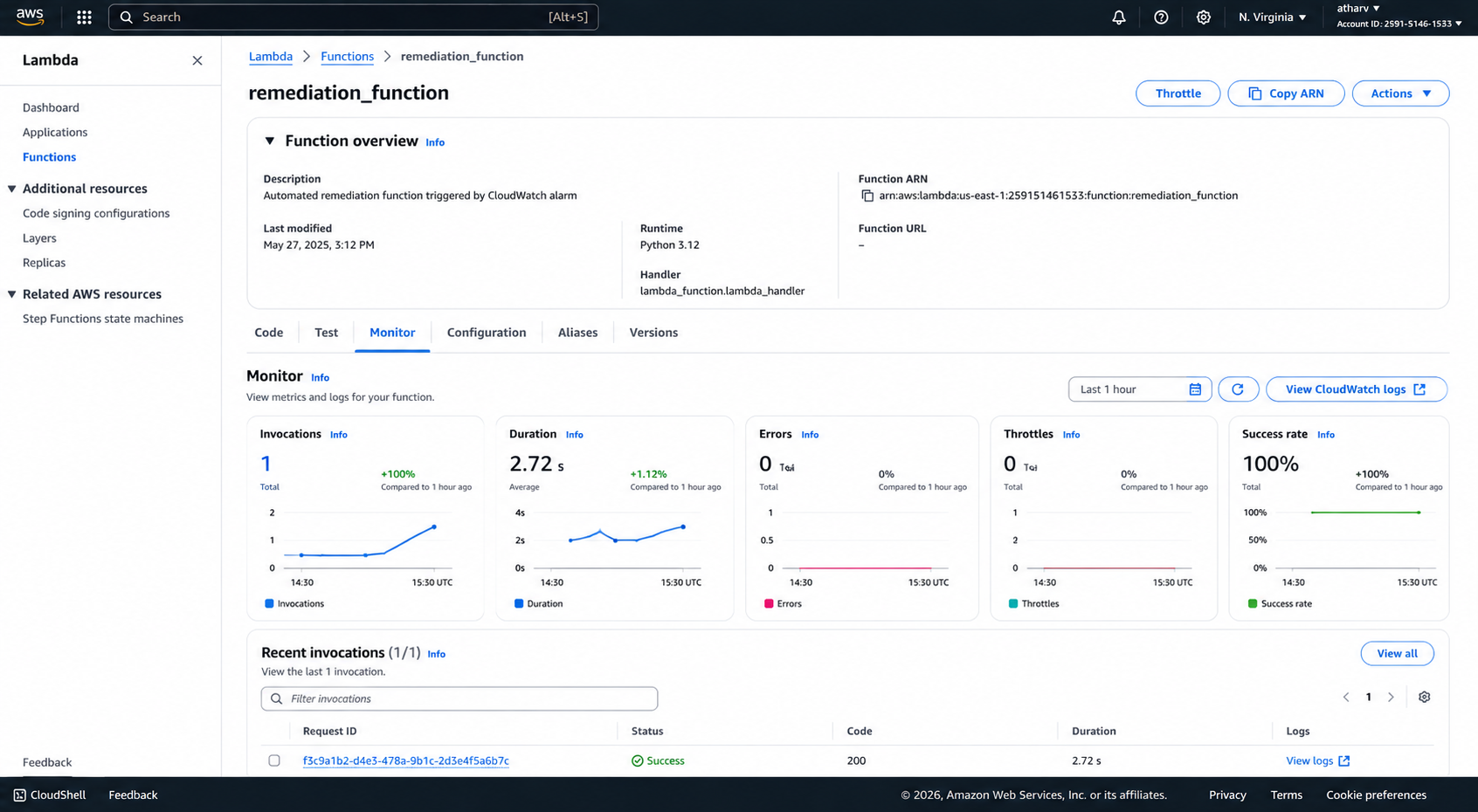Viewport: 1478px width, 812px height.
Task: Open View CloudWatch logs
Action: point(1357,389)
